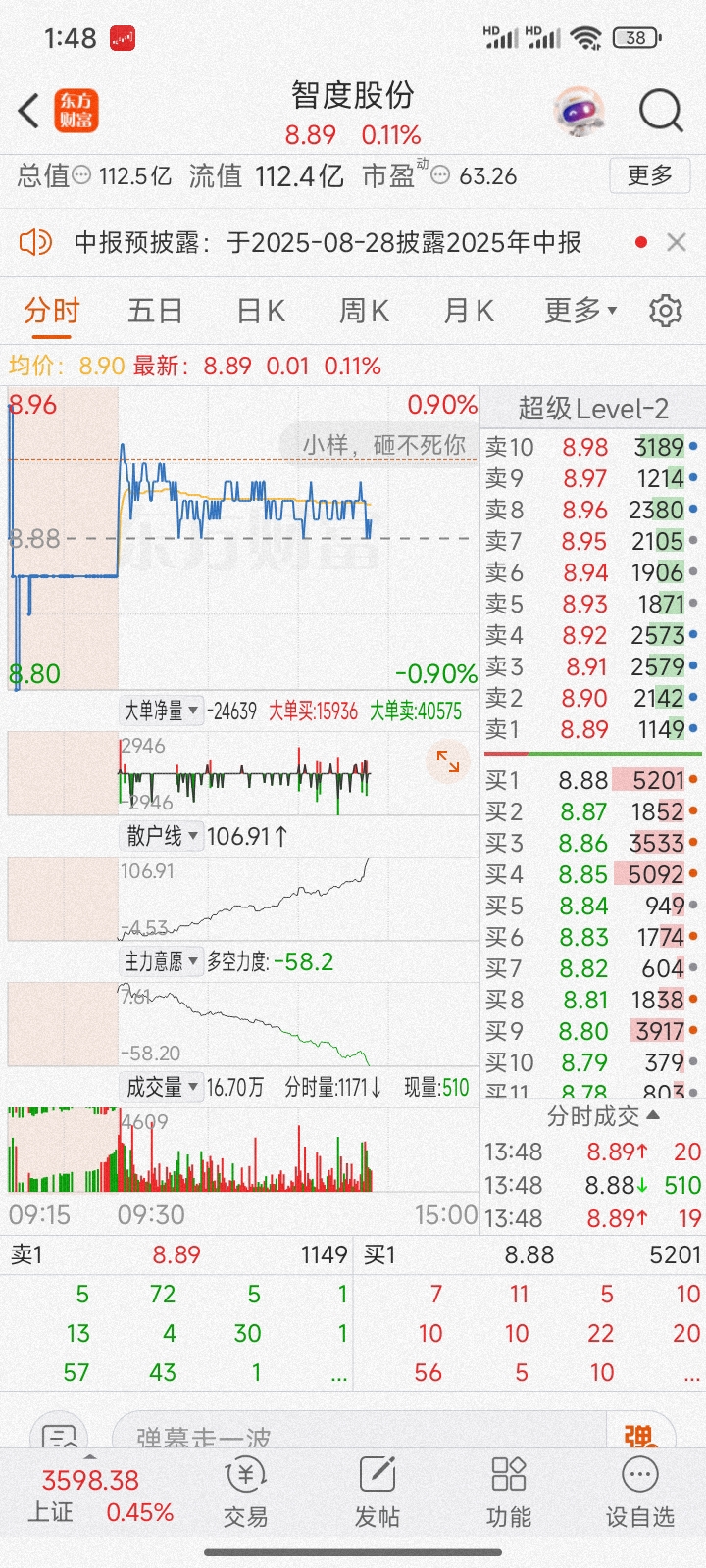Collapse the 分时成交 panel arrow

pyautogui.click(x=653, y=1115)
